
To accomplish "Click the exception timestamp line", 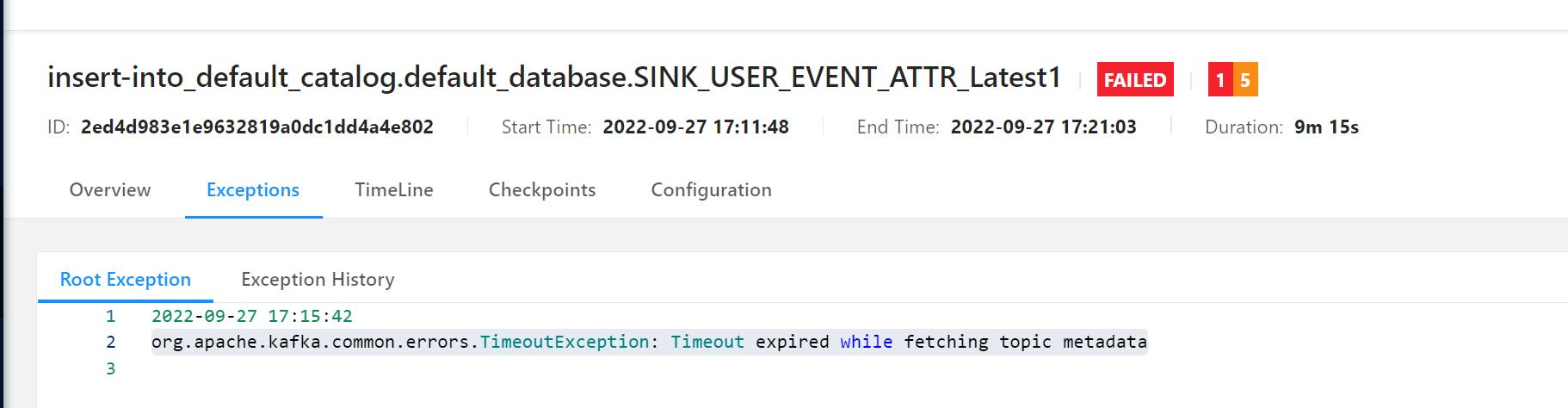I will tap(252, 316).
